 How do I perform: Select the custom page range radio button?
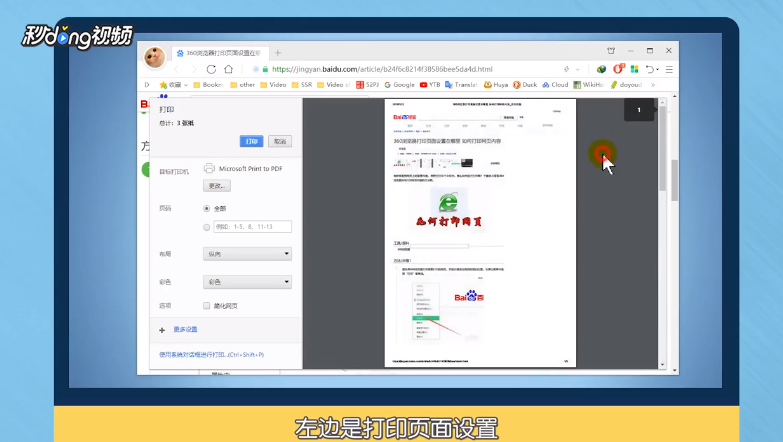(x=207, y=227)
